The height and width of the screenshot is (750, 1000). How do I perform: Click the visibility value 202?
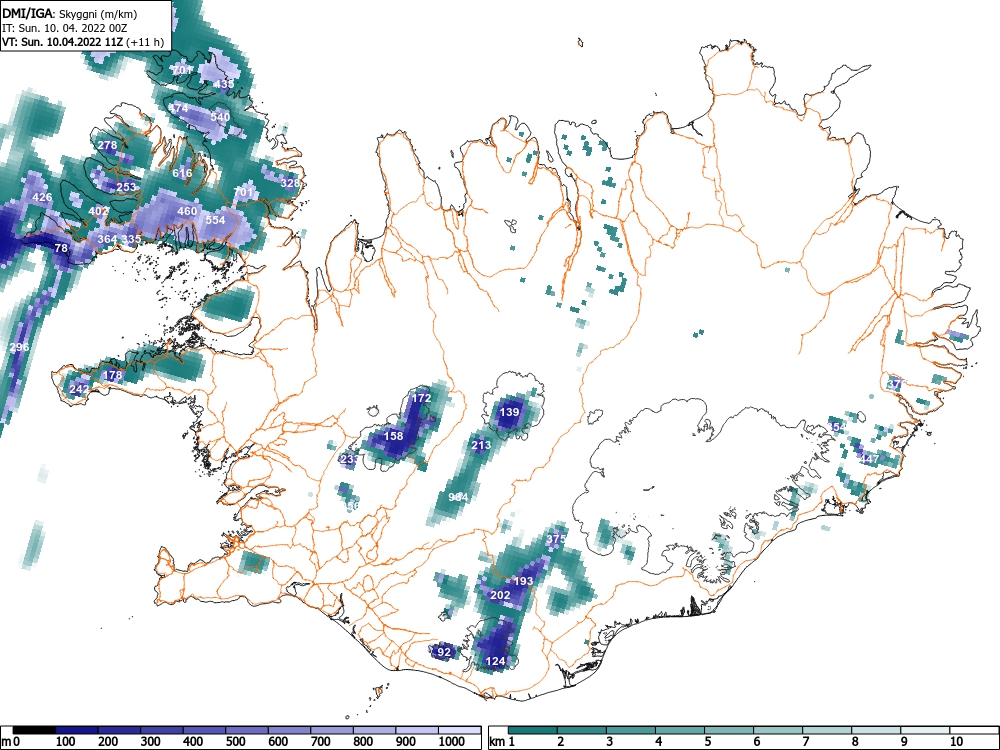tap(500, 595)
